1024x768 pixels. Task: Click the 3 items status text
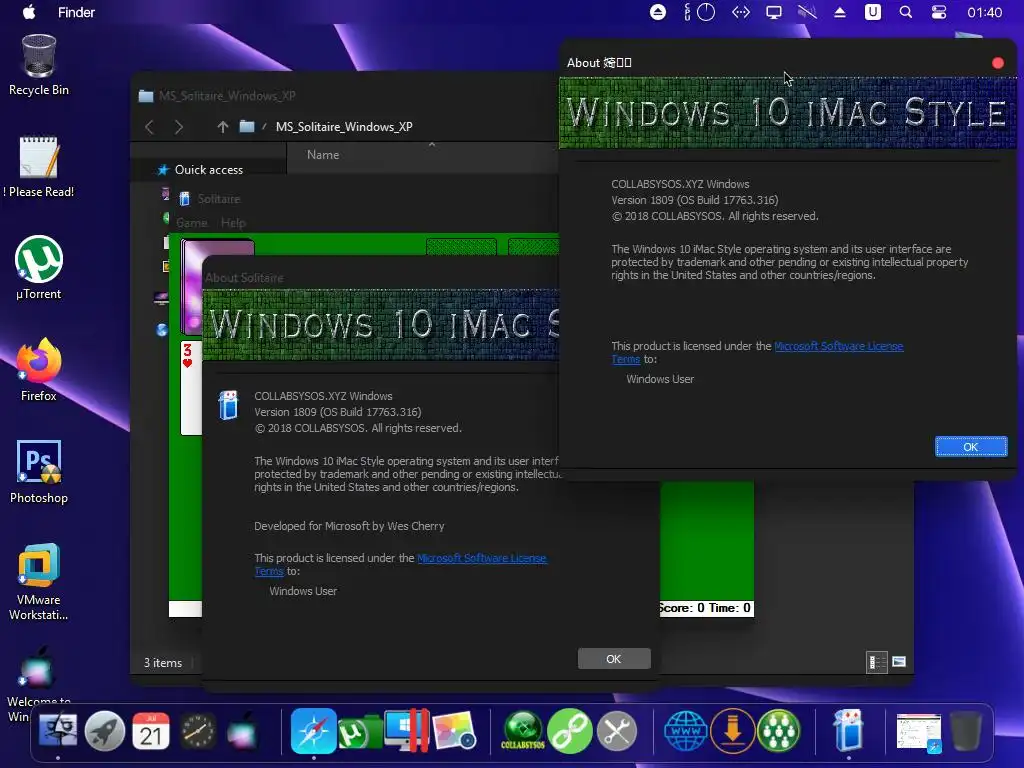click(163, 663)
